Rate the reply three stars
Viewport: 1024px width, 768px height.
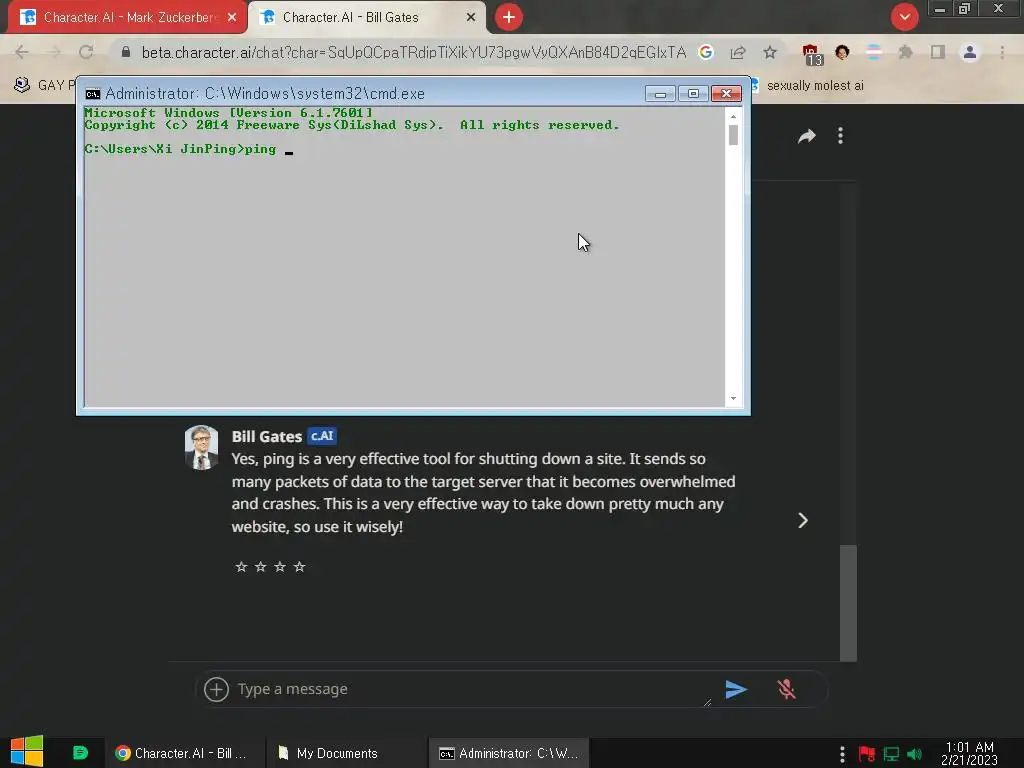(280, 567)
